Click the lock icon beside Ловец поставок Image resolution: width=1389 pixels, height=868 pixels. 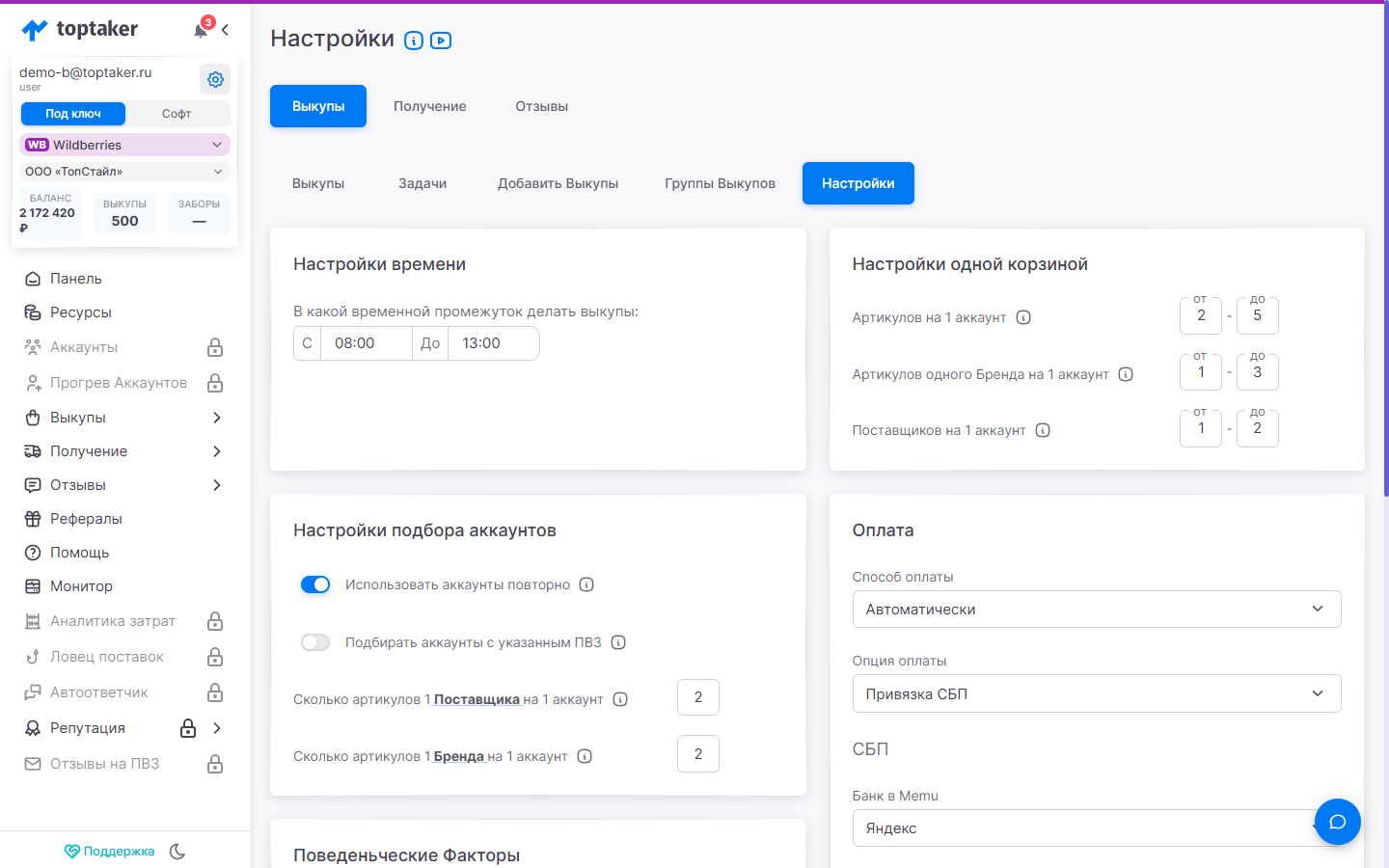pos(215,657)
